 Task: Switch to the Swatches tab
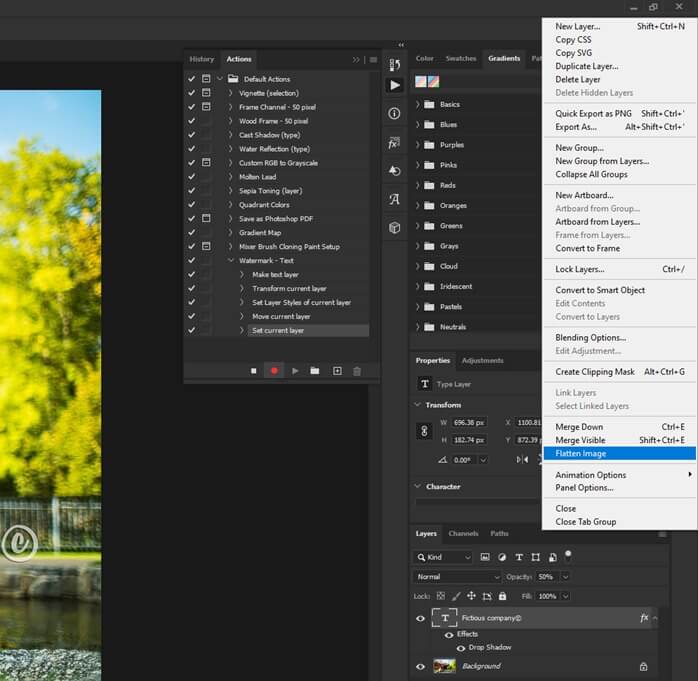coord(461,58)
